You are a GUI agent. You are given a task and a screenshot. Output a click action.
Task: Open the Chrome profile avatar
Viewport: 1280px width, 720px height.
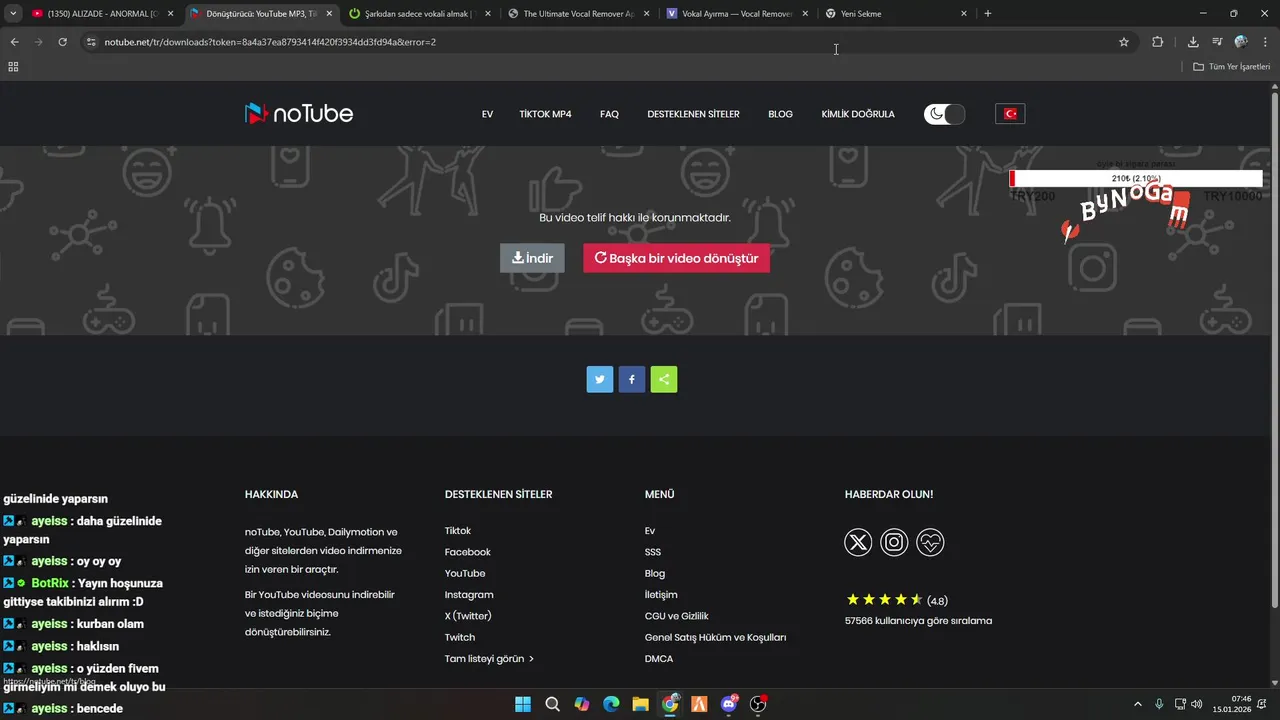pyautogui.click(x=1241, y=42)
